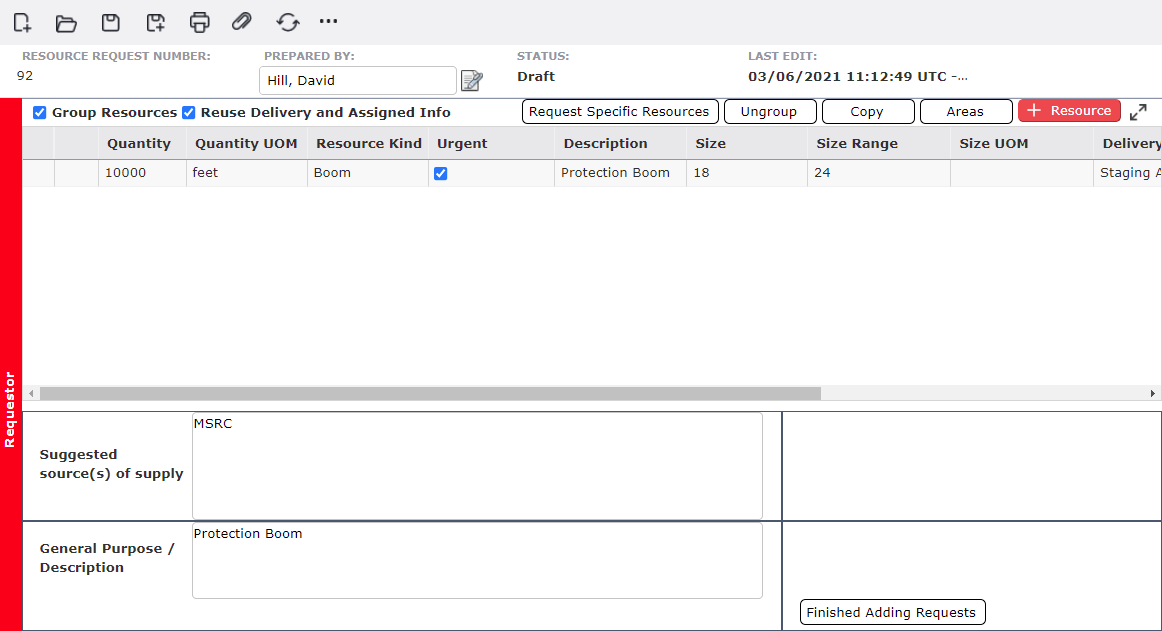
Task: Uncheck the Group Resources checkbox
Action: (39, 112)
